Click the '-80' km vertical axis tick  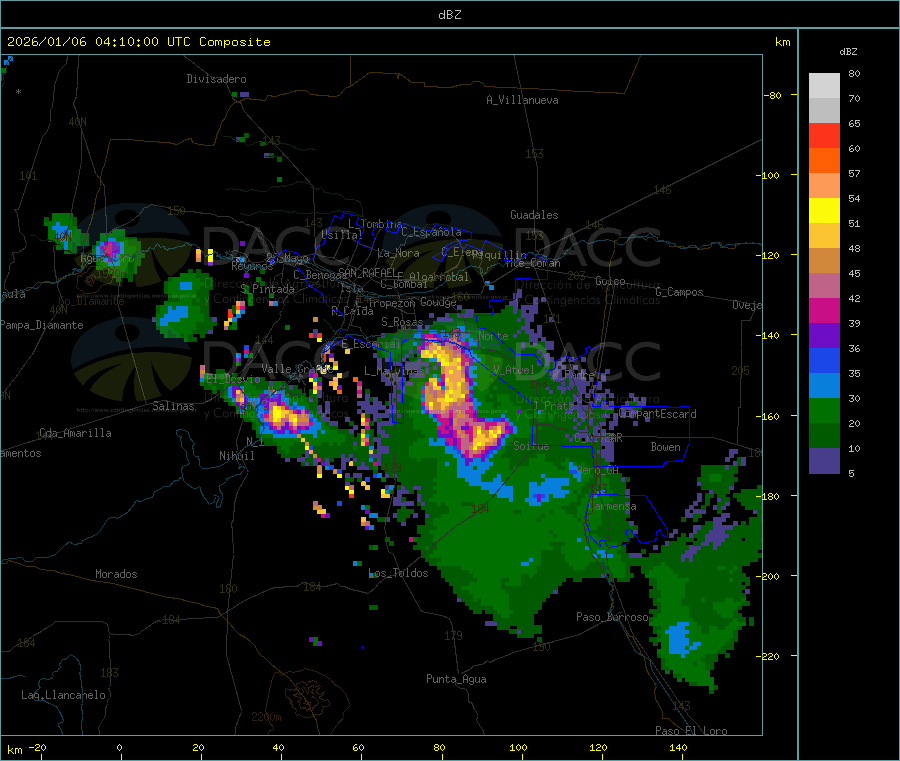pyautogui.click(x=773, y=95)
